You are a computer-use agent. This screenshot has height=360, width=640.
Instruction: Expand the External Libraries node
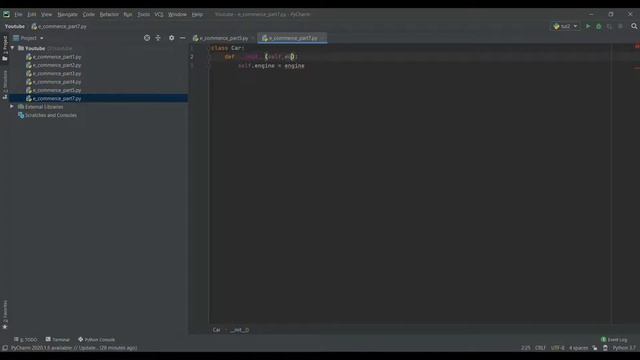(12, 107)
